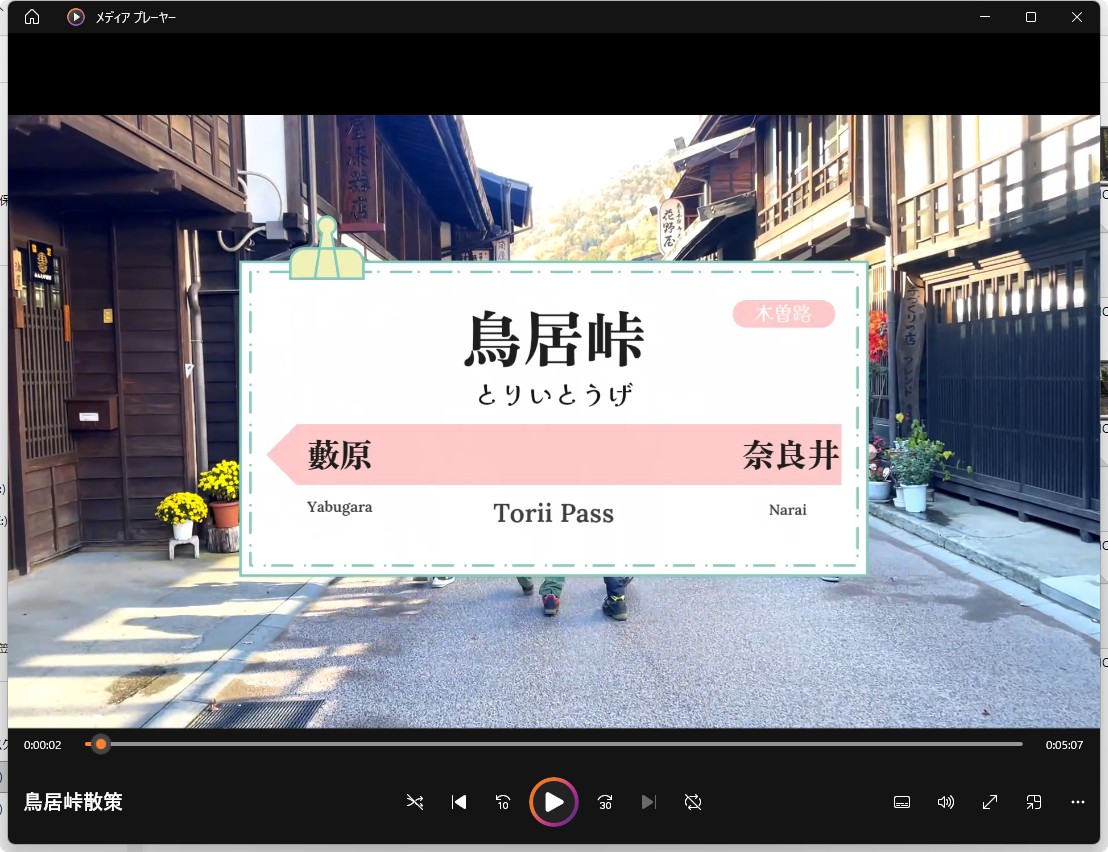
Task: Select the playhead marker on the seek bar
Action: pyautogui.click(x=100, y=744)
